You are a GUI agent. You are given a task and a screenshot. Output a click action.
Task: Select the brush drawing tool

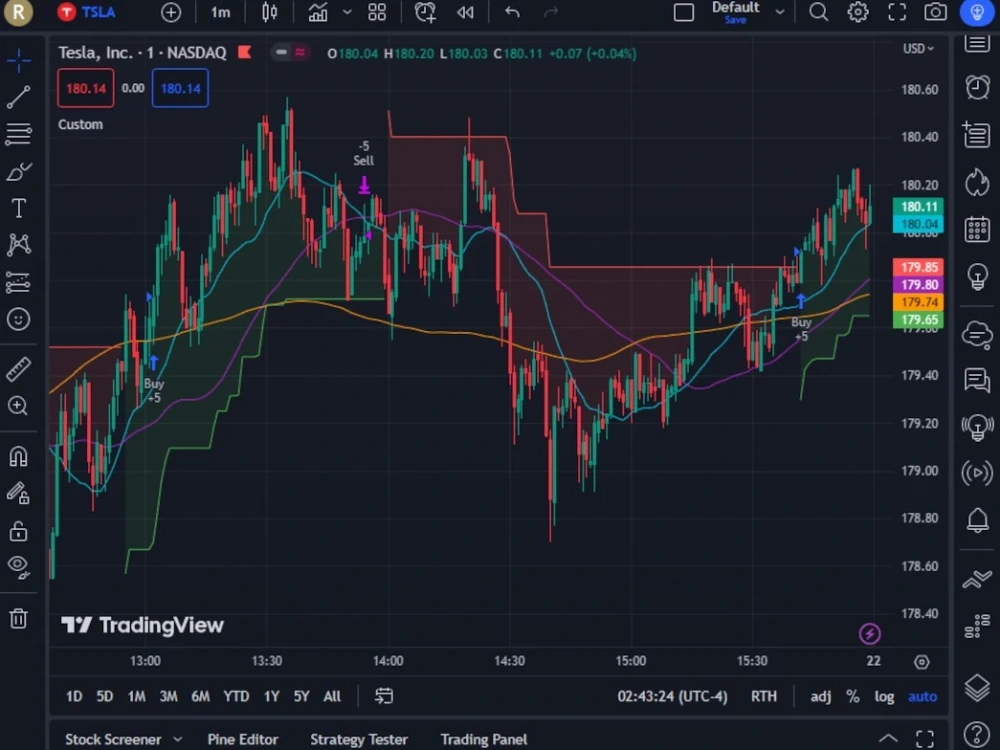[x=18, y=171]
